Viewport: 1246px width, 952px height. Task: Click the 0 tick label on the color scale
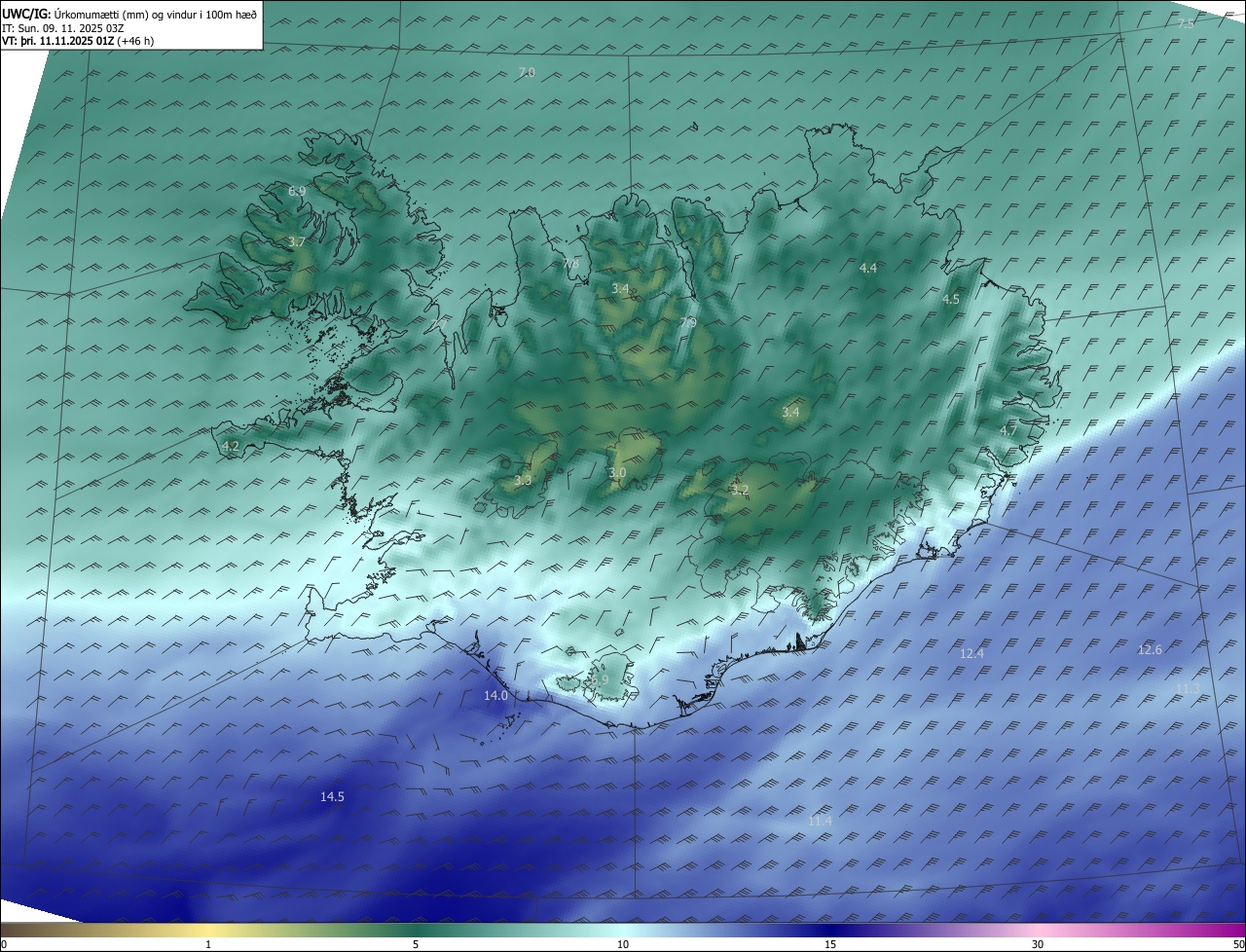pos(4,944)
